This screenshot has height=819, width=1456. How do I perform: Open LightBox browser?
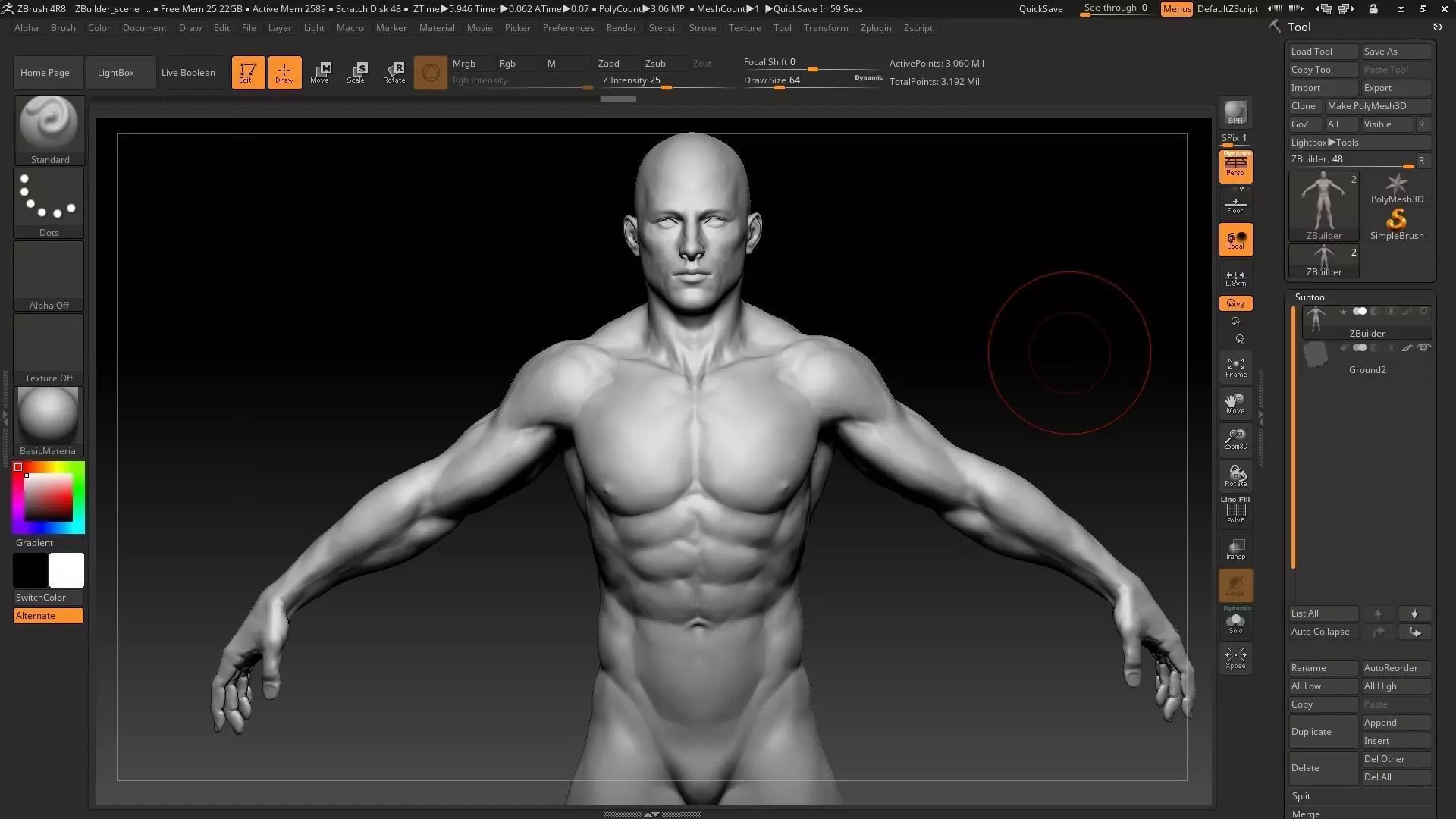click(121, 73)
